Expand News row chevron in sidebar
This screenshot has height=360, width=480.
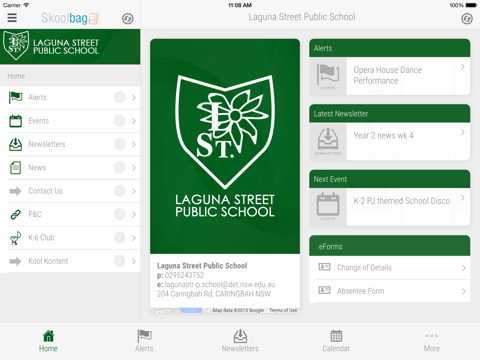pyautogui.click(x=134, y=168)
